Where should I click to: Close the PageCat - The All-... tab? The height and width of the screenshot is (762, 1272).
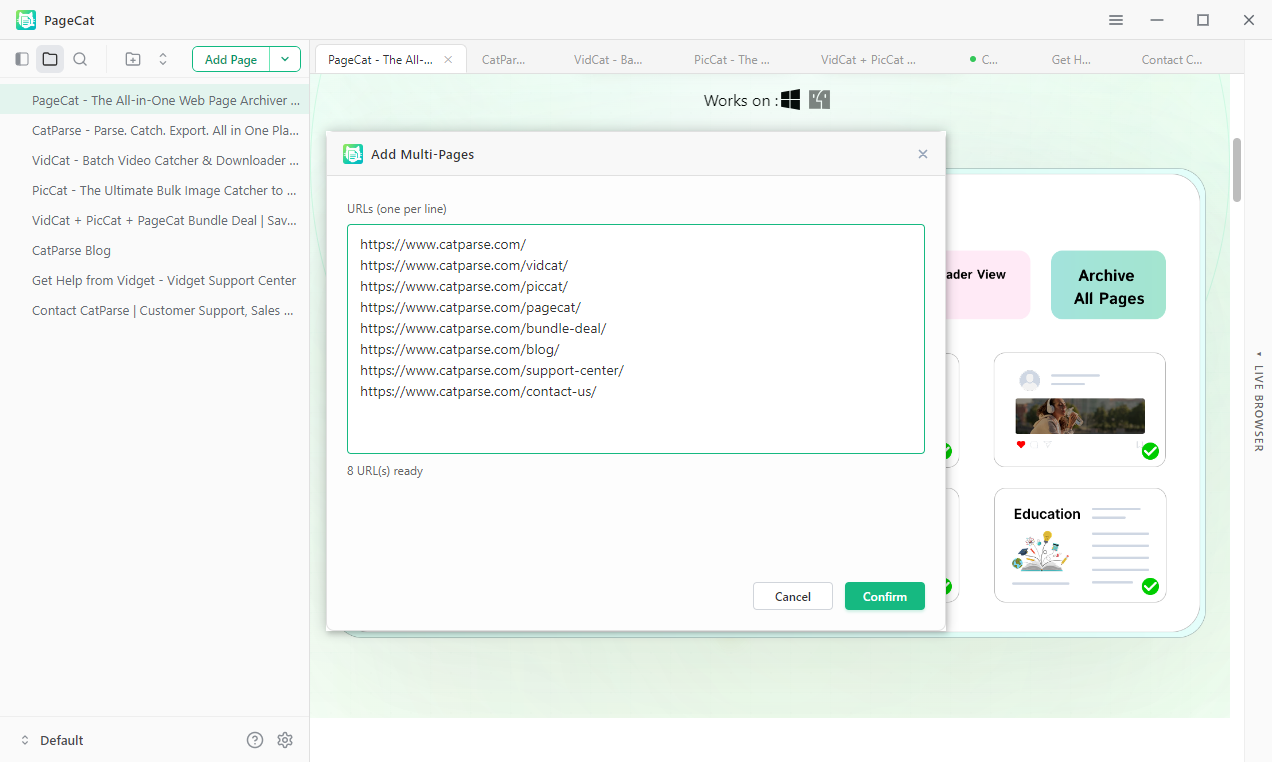tap(448, 59)
